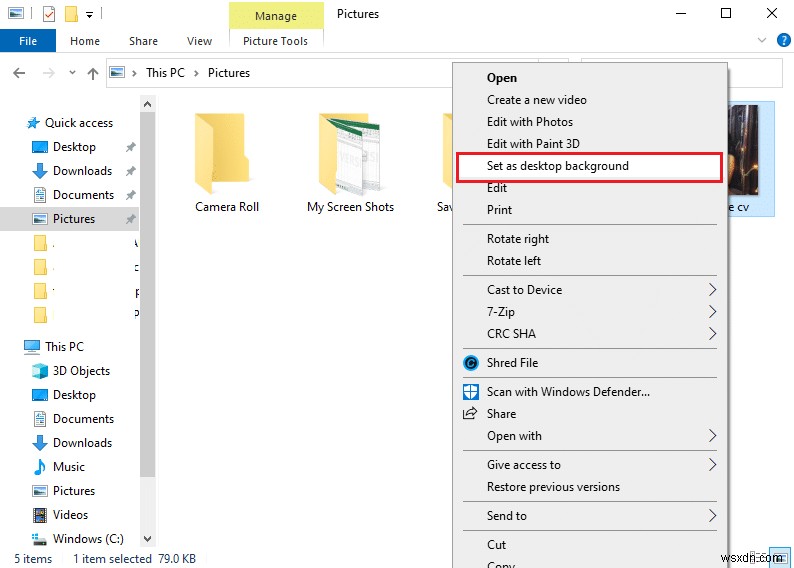Image resolution: width=794 pixels, height=568 pixels.
Task: Choose Set as desktop background
Action: pyautogui.click(x=557, y=166)
